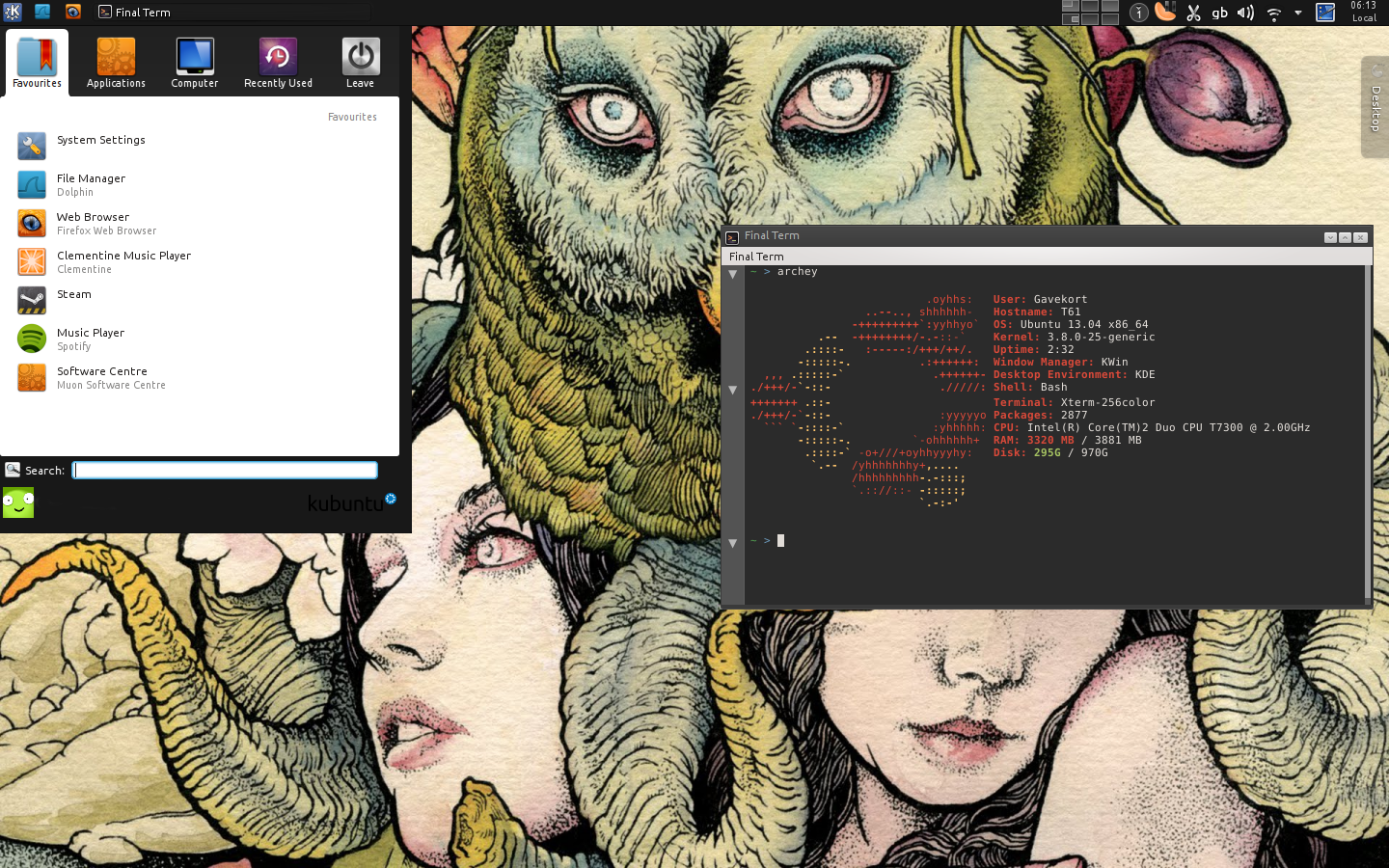
Task: Open Muon Software Centre
Action: coord(200,377)
